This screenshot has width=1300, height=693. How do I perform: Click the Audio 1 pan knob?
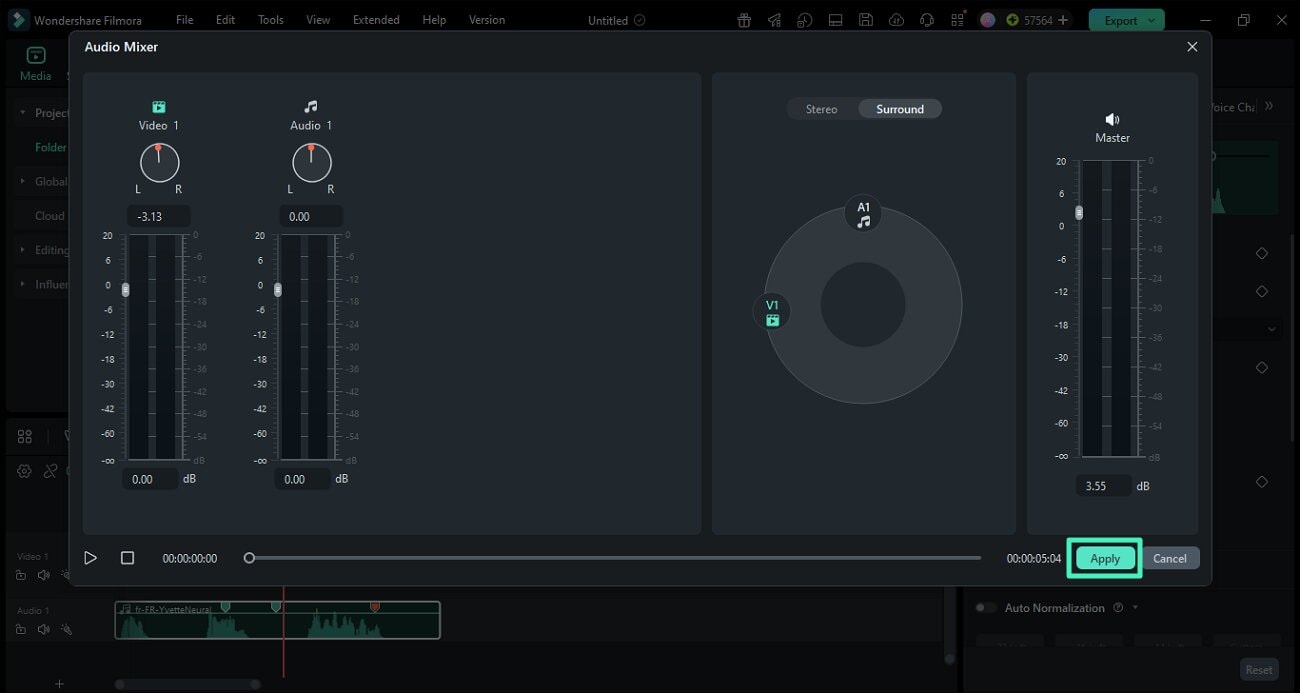pyautogui.click(x=311, y=163)
